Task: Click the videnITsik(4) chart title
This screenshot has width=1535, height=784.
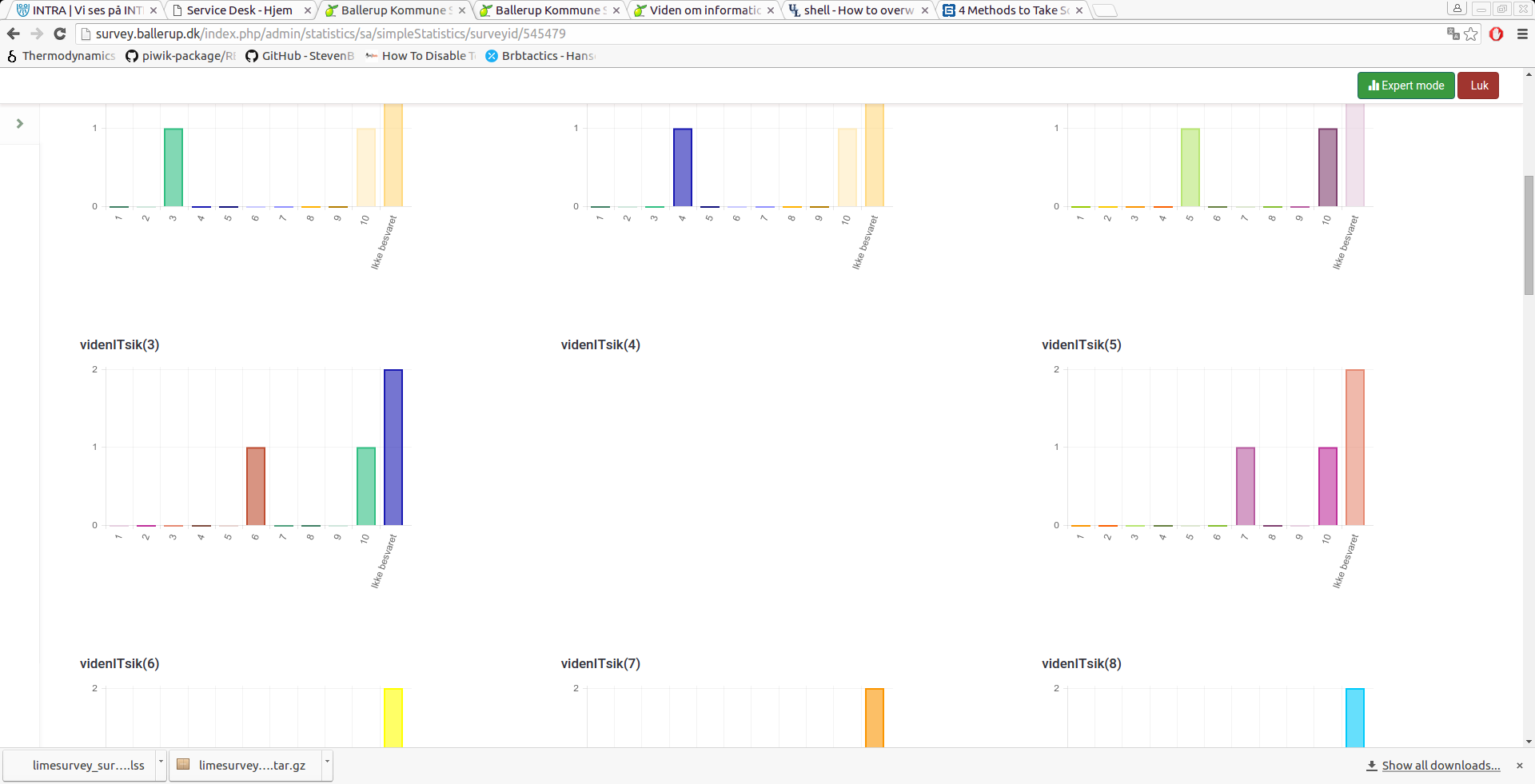Action: [600, 345]
